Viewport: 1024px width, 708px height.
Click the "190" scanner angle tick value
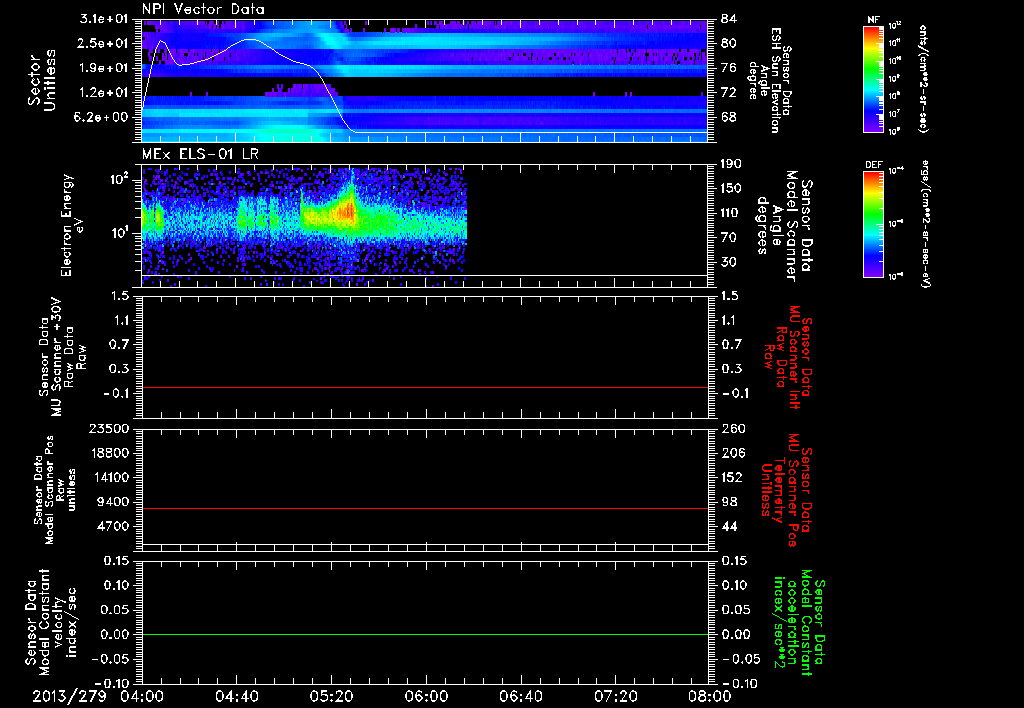pos(731,164)
